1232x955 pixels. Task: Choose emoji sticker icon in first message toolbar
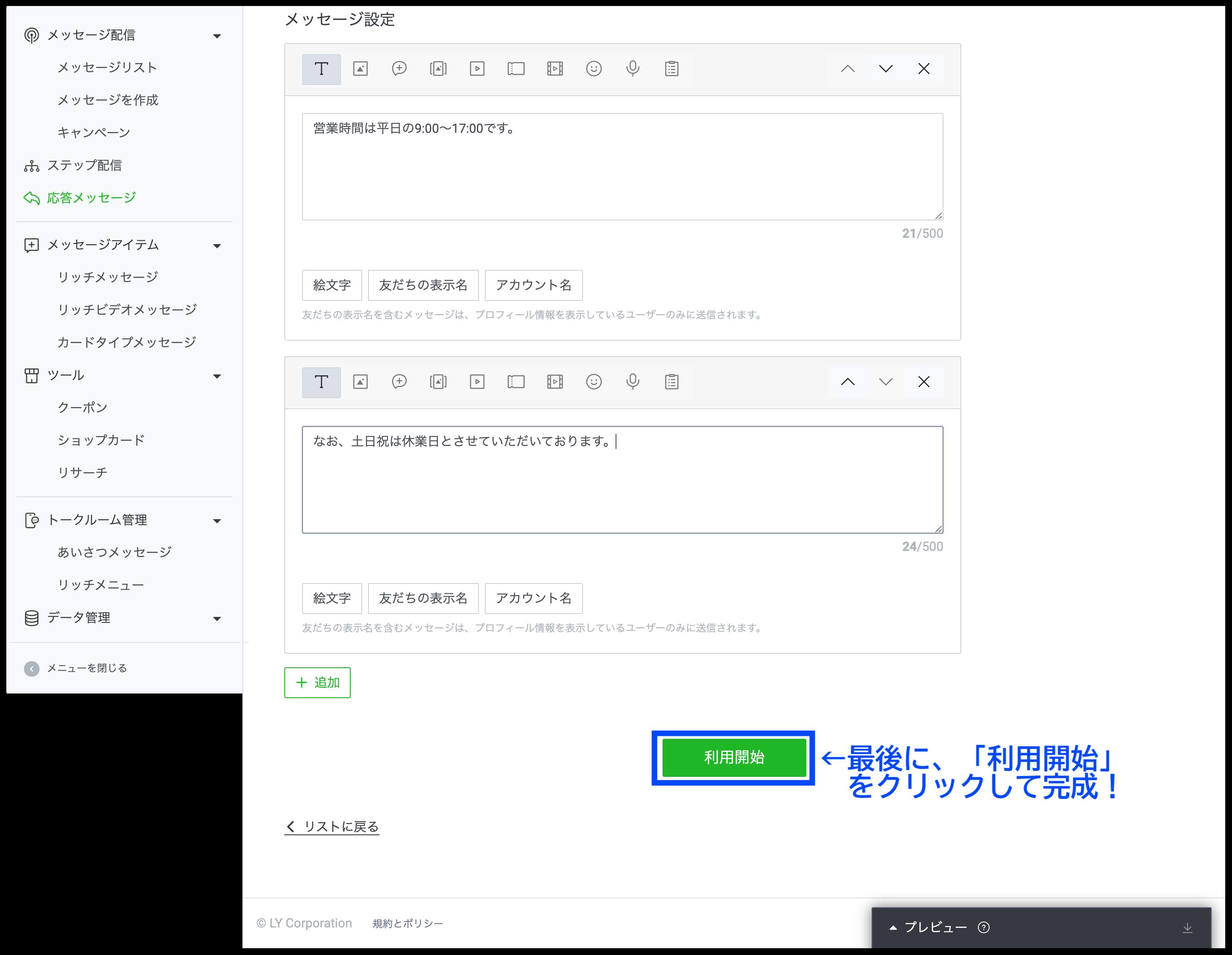(x=594, y=69)
